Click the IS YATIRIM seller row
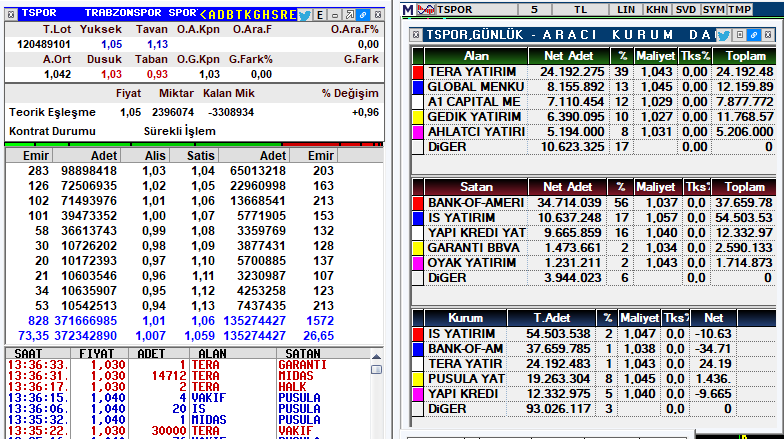This screenshot has width=784, height=439. [594, 218]
